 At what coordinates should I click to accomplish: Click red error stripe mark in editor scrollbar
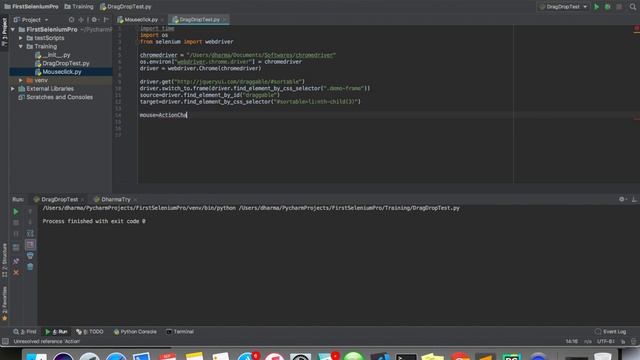click(x=637, y=119)
